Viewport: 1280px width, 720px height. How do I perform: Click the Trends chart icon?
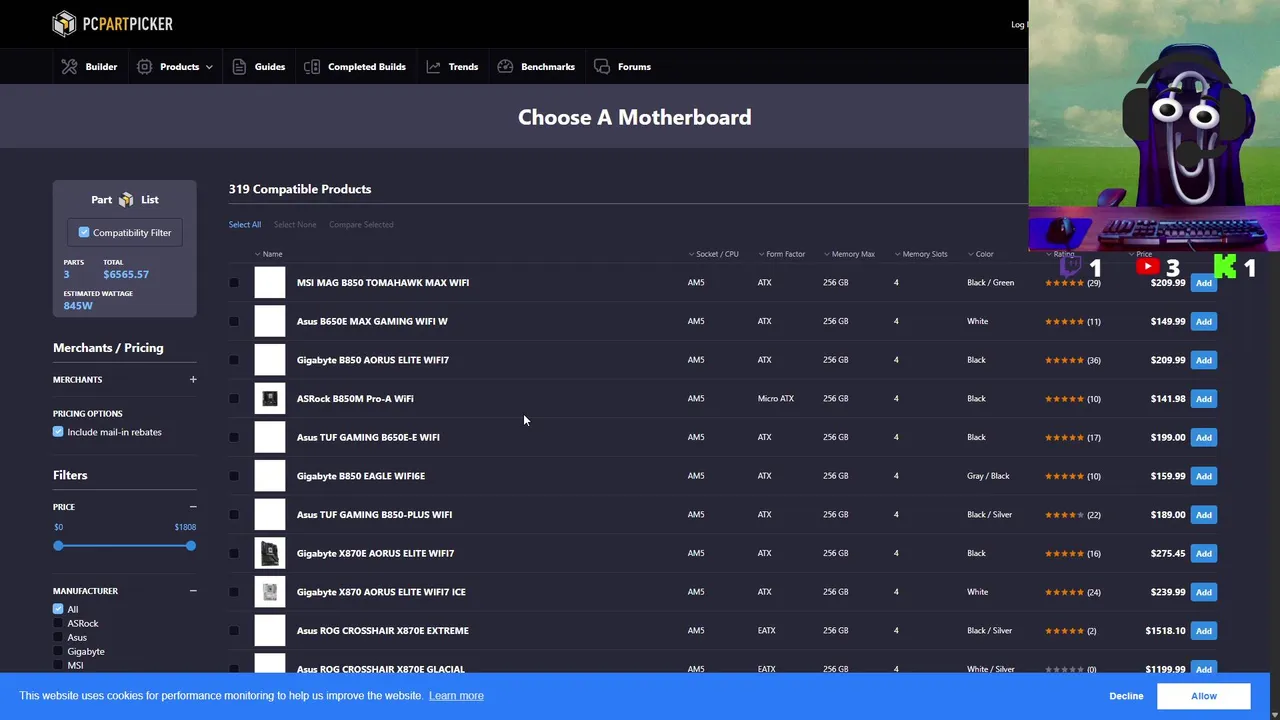(x=433, y=67)
